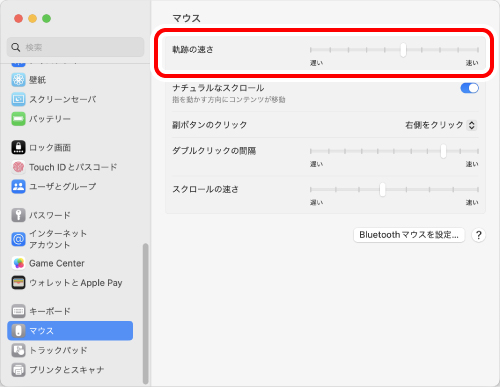Open the 壁紙 wallpaper settings icon
Image resolution: width=500 pixels, height=387 pixels.
click(x=18, y=80)
